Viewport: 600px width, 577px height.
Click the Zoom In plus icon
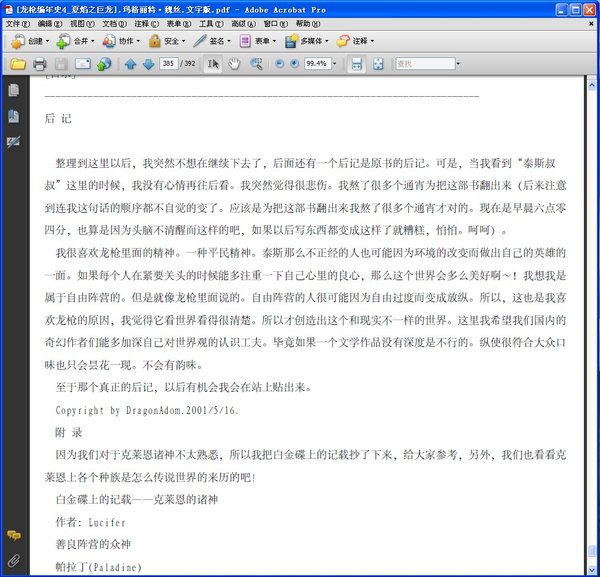pyautogui.click(x=294, y=64)
